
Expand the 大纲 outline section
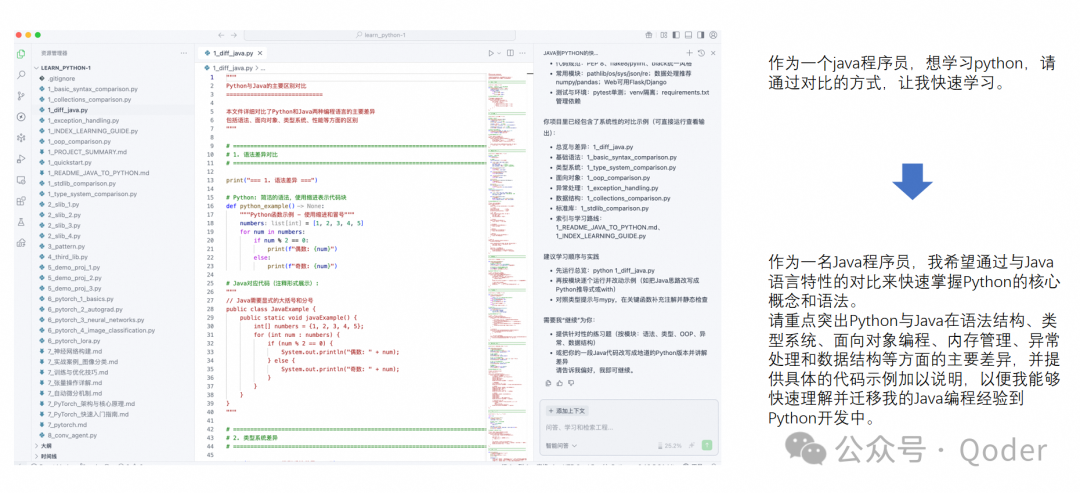tap(47, 445)
